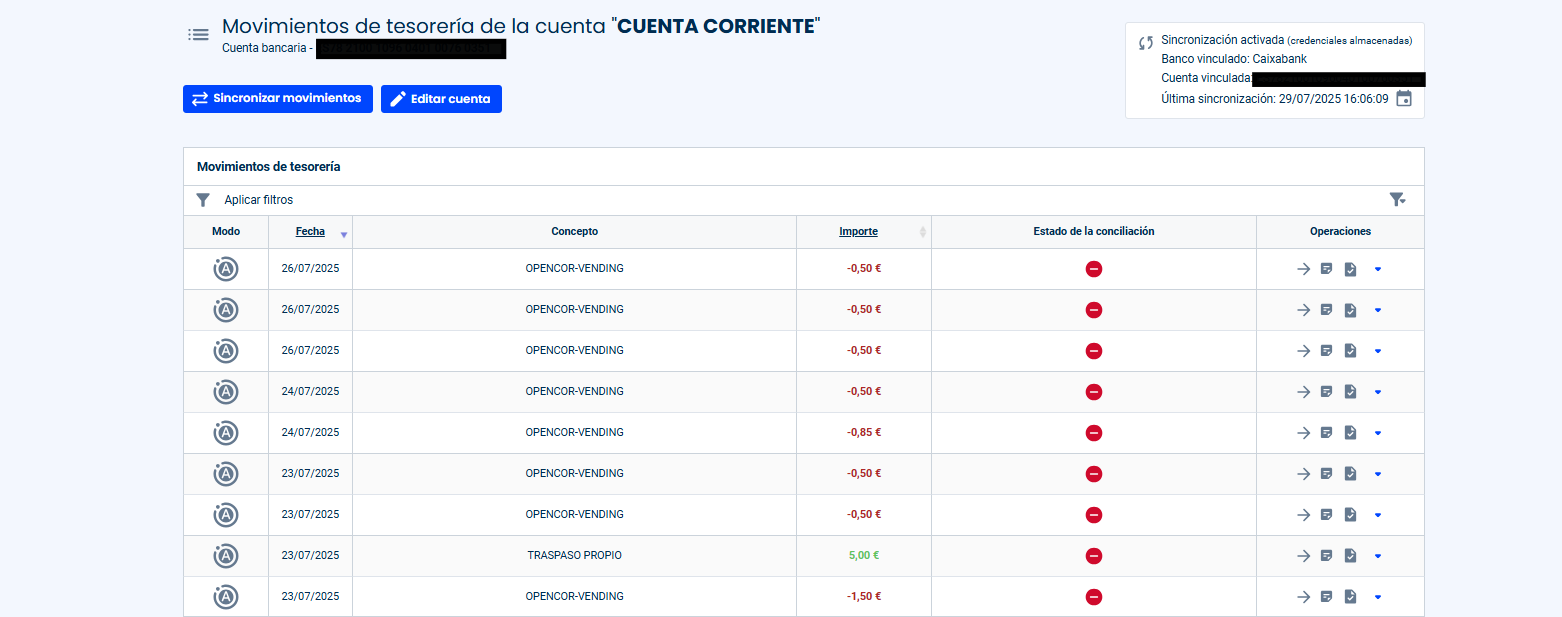The width and height of the screenshot is (1562, 617).
Task: Click the arrow icon in the -0,85 € row
Action: click(1303, 433)
